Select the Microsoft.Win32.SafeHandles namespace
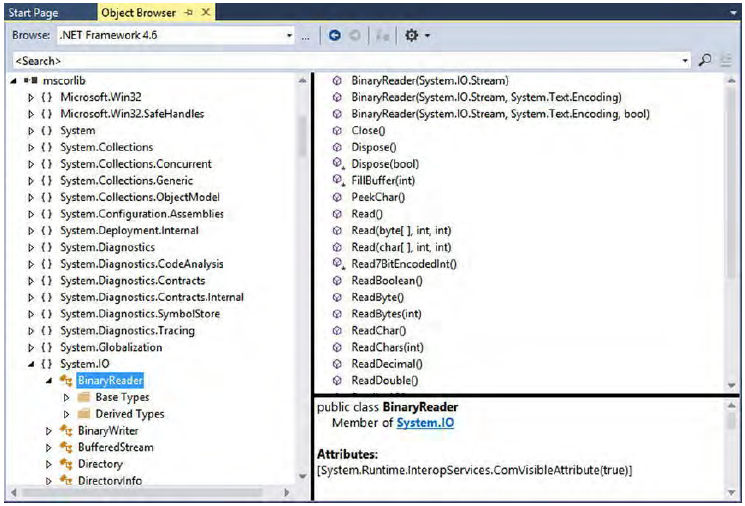This screenshot has width=745, height=506. tap(132, 114)
